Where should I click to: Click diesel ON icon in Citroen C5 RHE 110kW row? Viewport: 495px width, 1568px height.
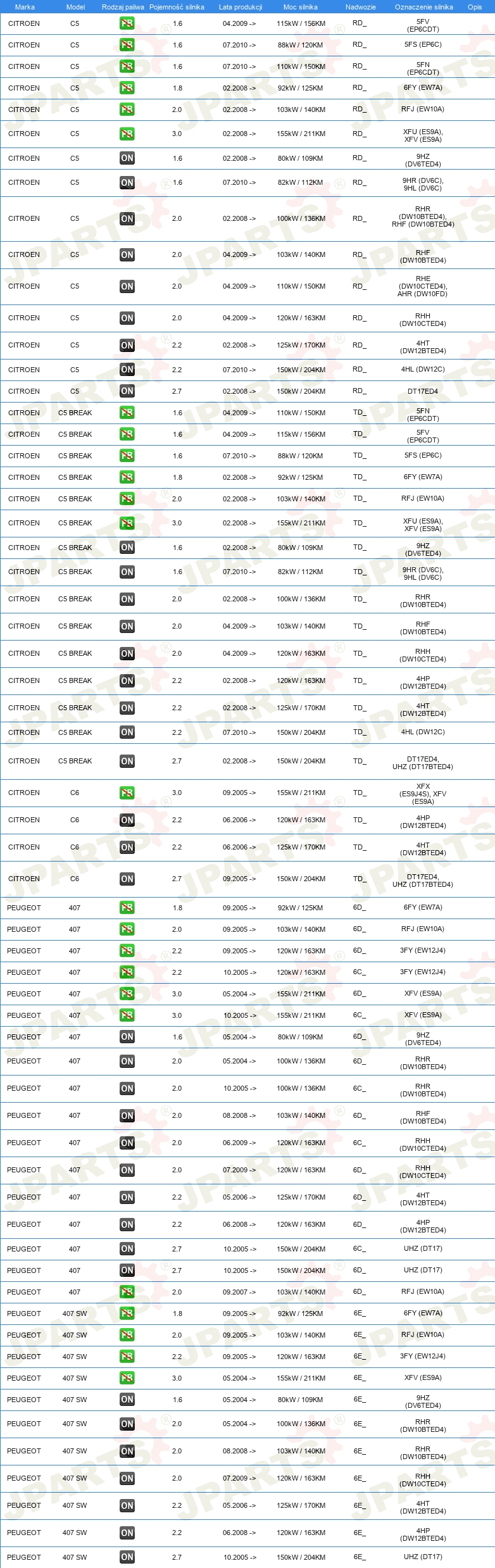127,287
